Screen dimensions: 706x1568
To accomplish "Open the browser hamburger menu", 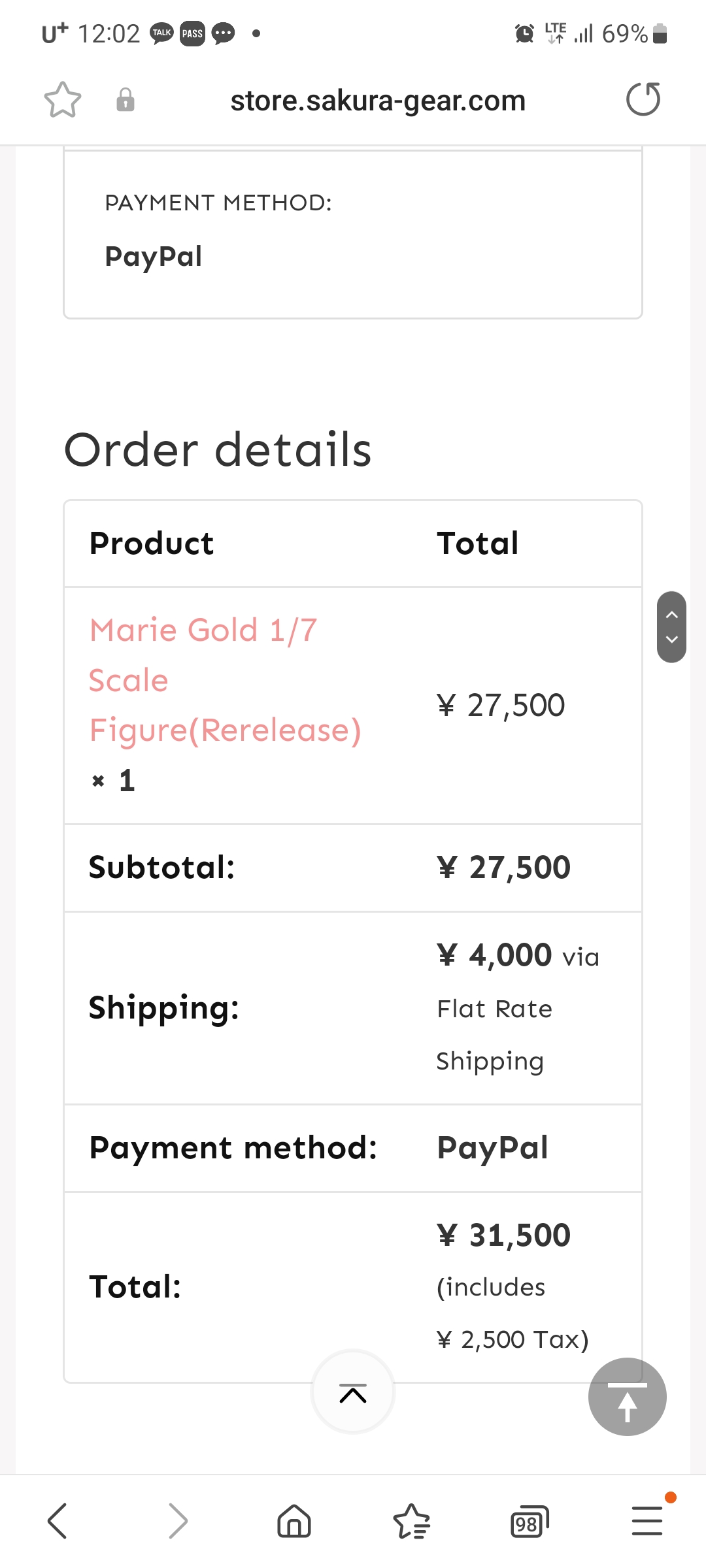I will coord(647,1521).
